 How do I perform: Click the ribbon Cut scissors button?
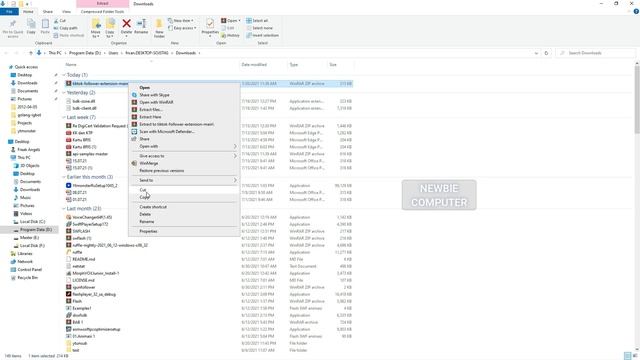tap(60, 21)
